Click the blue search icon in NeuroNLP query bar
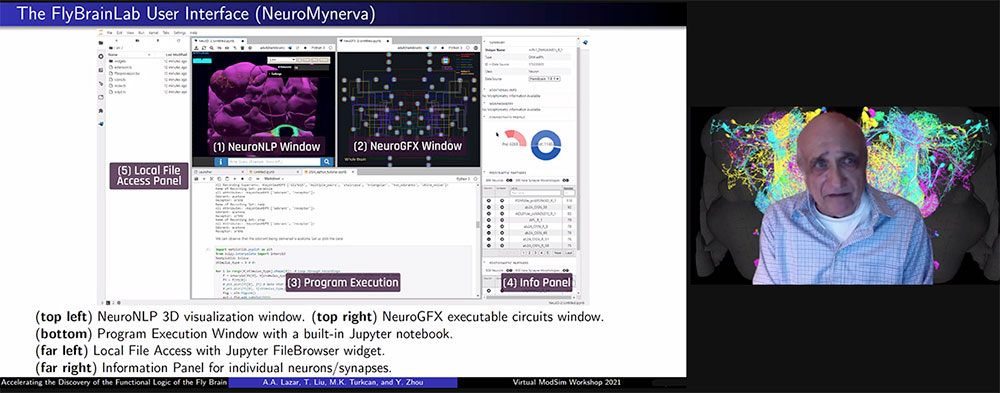Image resolution: width=1000 pixels, height=393 pixels. [x=327, y=162]
